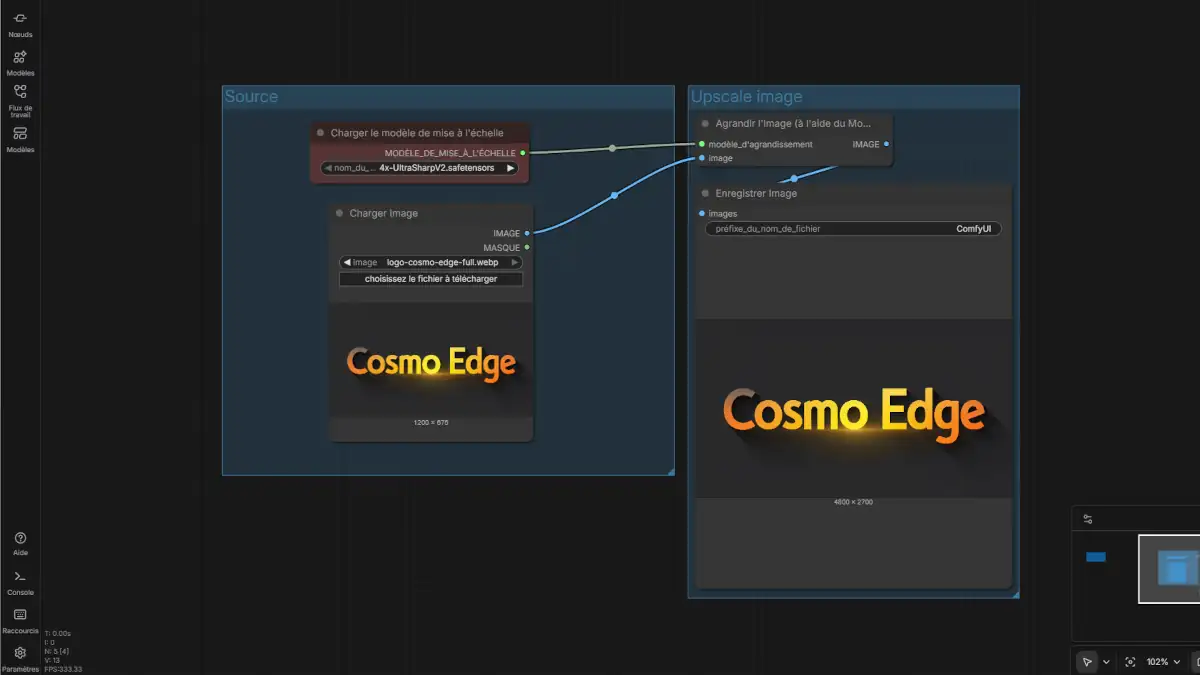
Task: Open the Nœuds panel in the sidebar
Action: pos(20,24)
